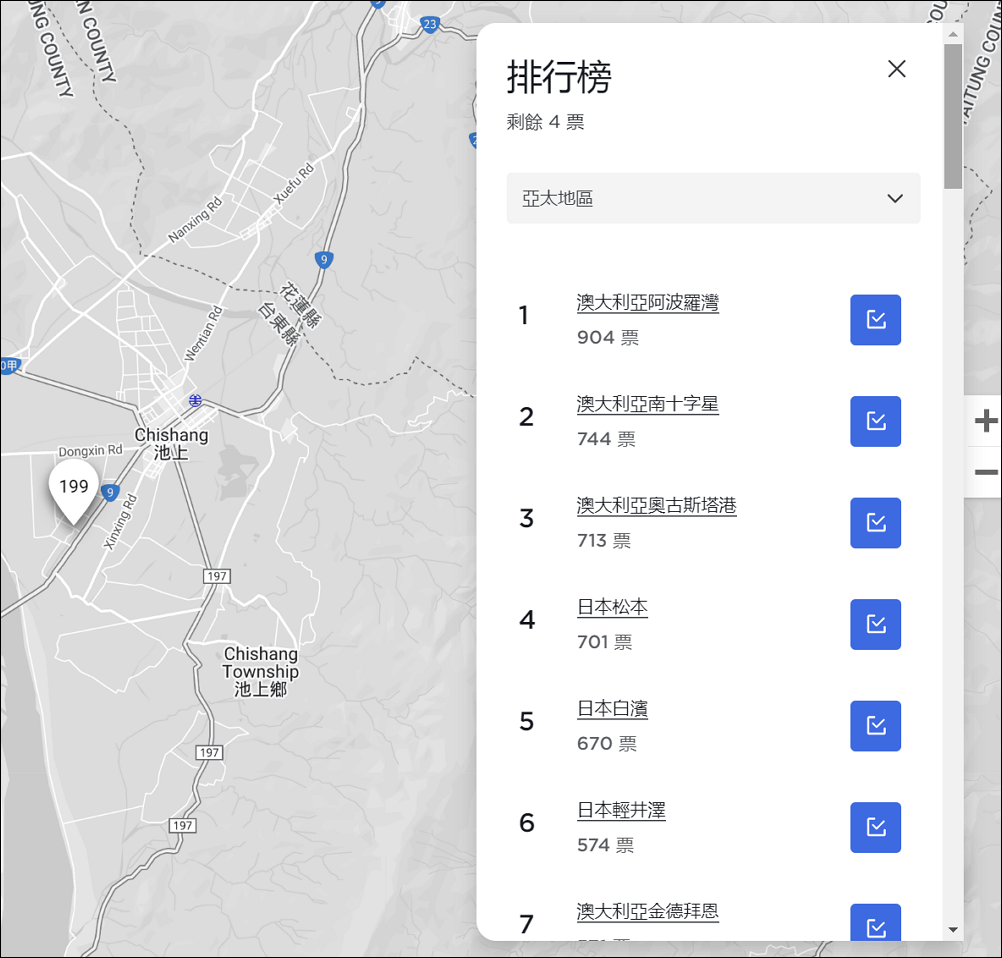Open the 澳大利亞金德拜恩 link
This screenshot has width=1002, height=958.
[647, 911]
